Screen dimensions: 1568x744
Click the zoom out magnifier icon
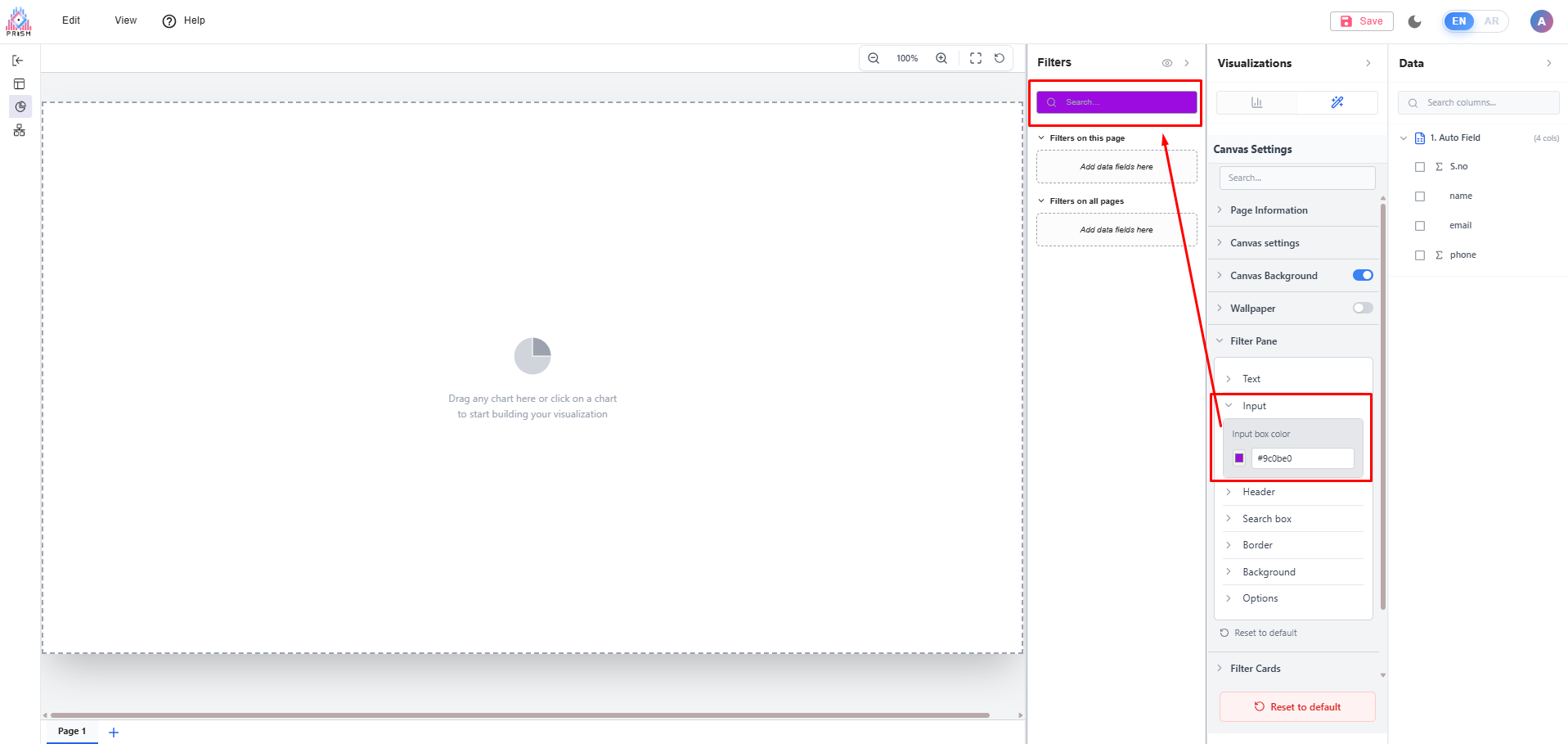coord(874,58)
